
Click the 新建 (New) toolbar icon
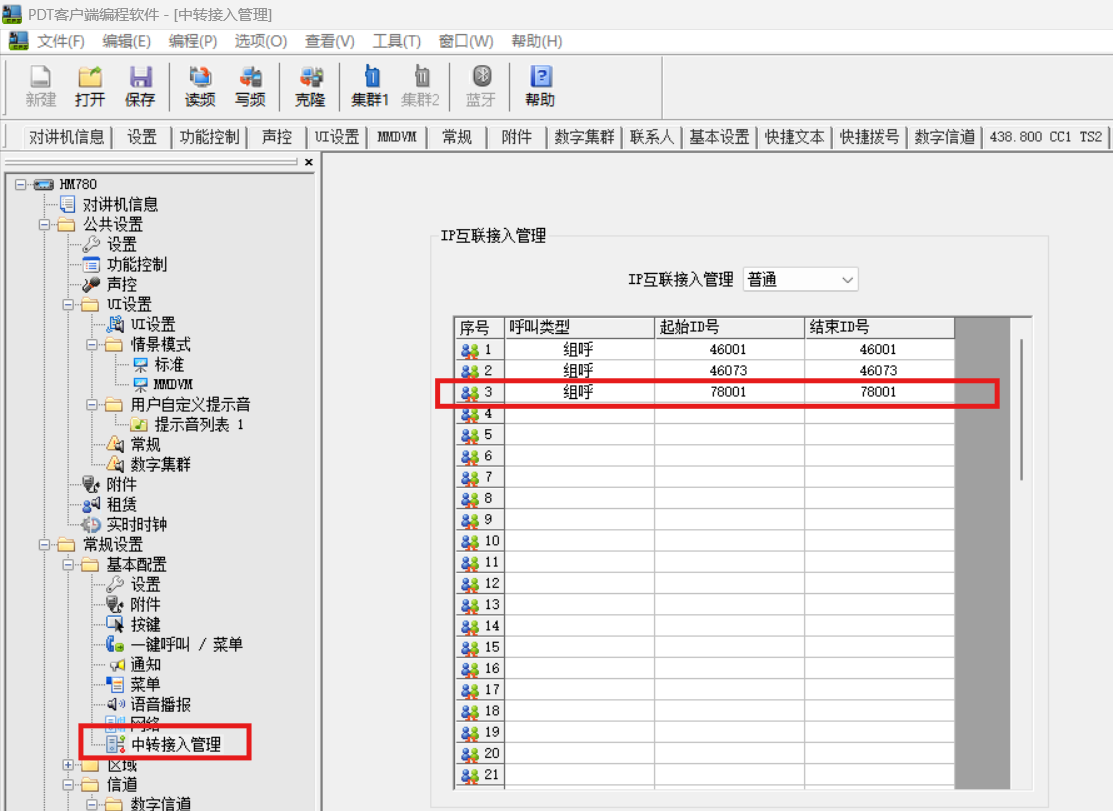(41, 86)
